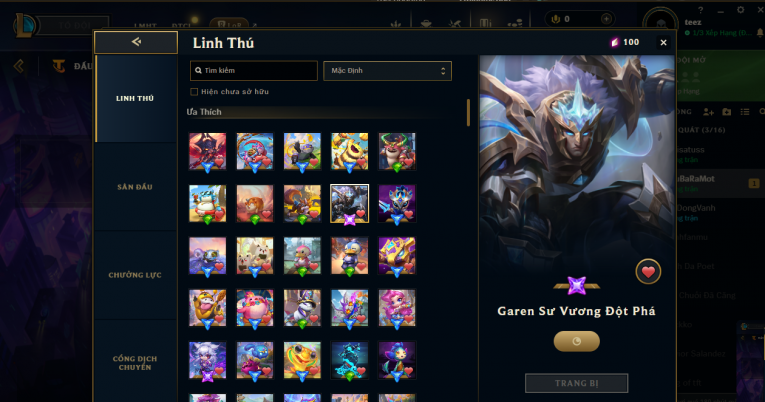765x402 pixels.
Task: Click the purple star rarity icon above Garen name
Action: (x=576, y=285)
